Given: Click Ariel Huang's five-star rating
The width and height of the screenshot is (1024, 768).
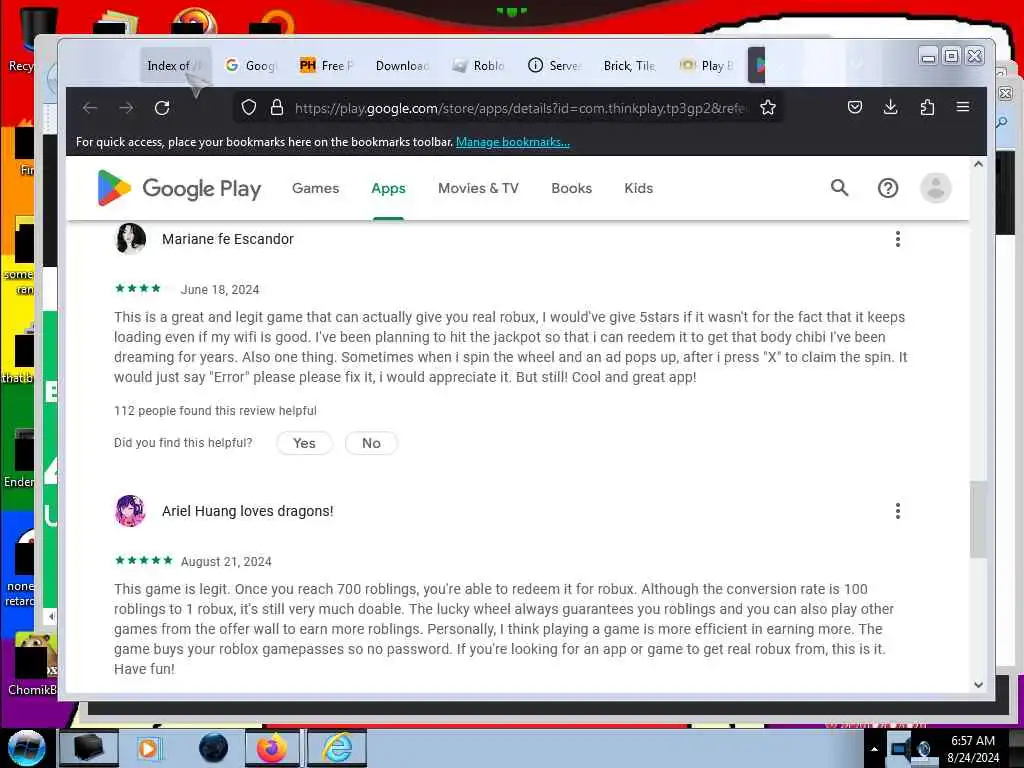Looking at the screenshot, I should pos(144,560).
